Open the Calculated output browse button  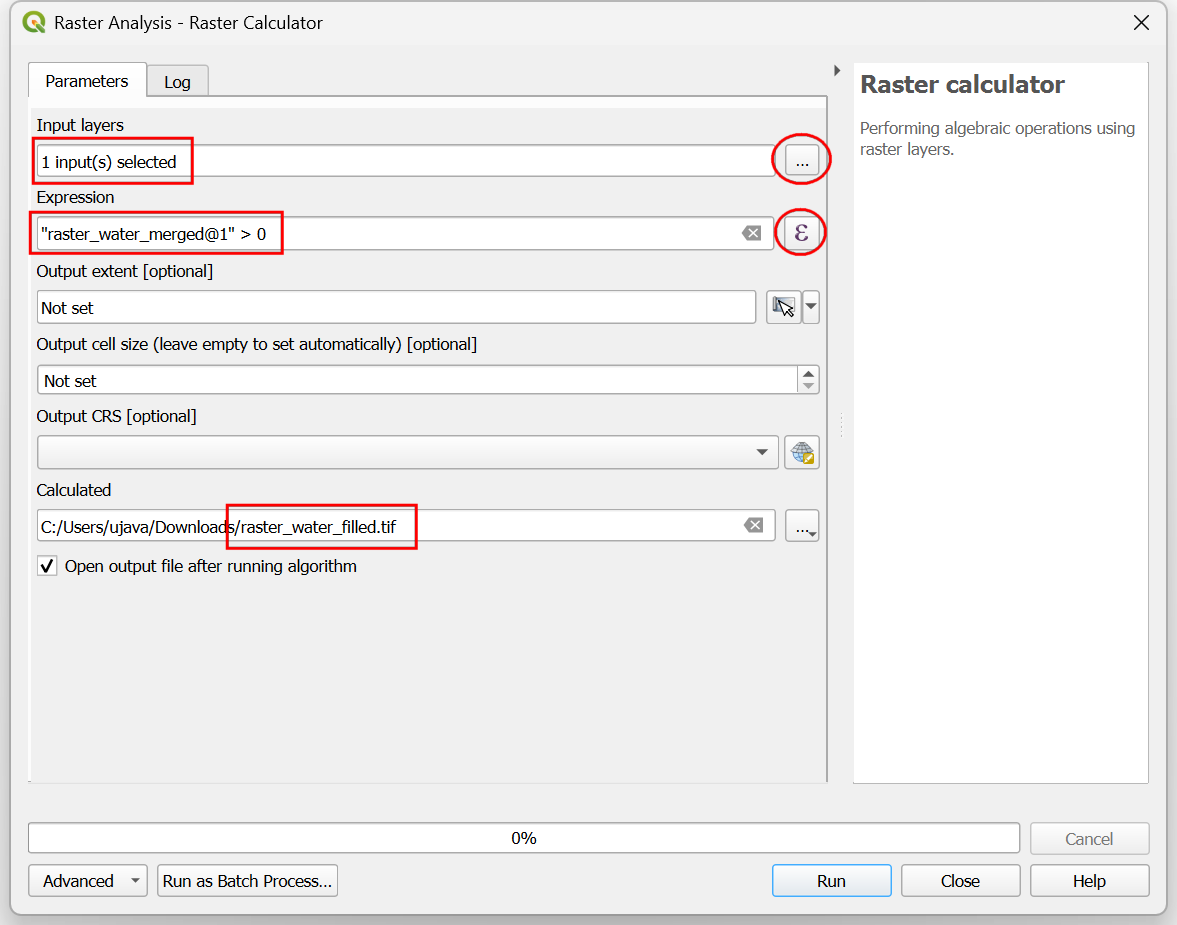pyautogui.click(x=802, y=526)
